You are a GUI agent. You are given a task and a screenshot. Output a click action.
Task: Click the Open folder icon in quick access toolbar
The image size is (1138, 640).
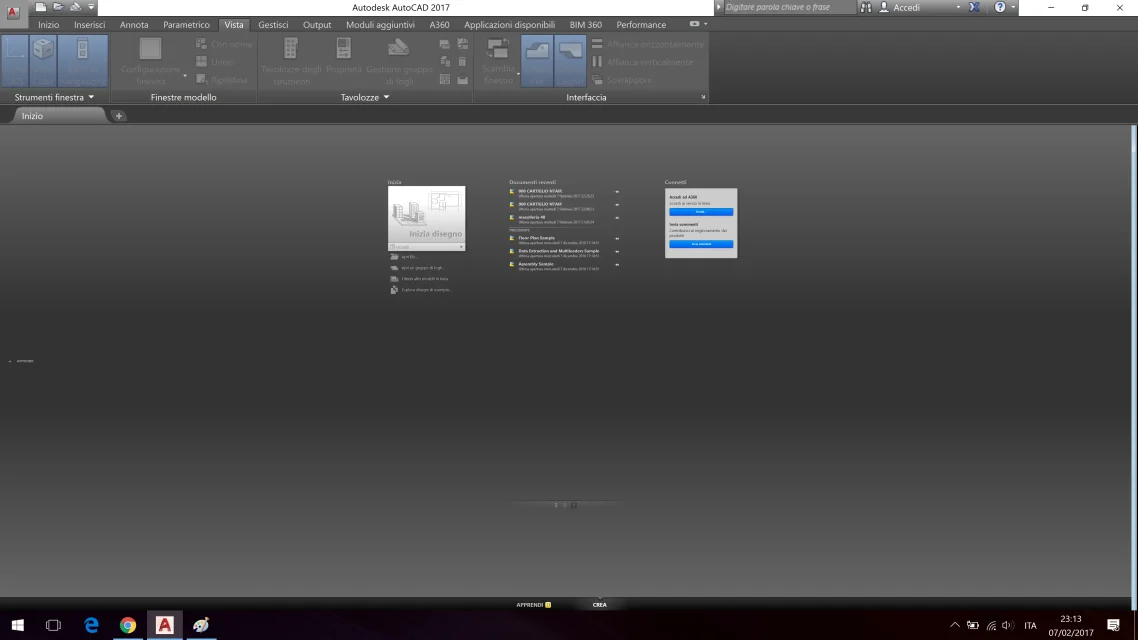[x=58, y=7]
